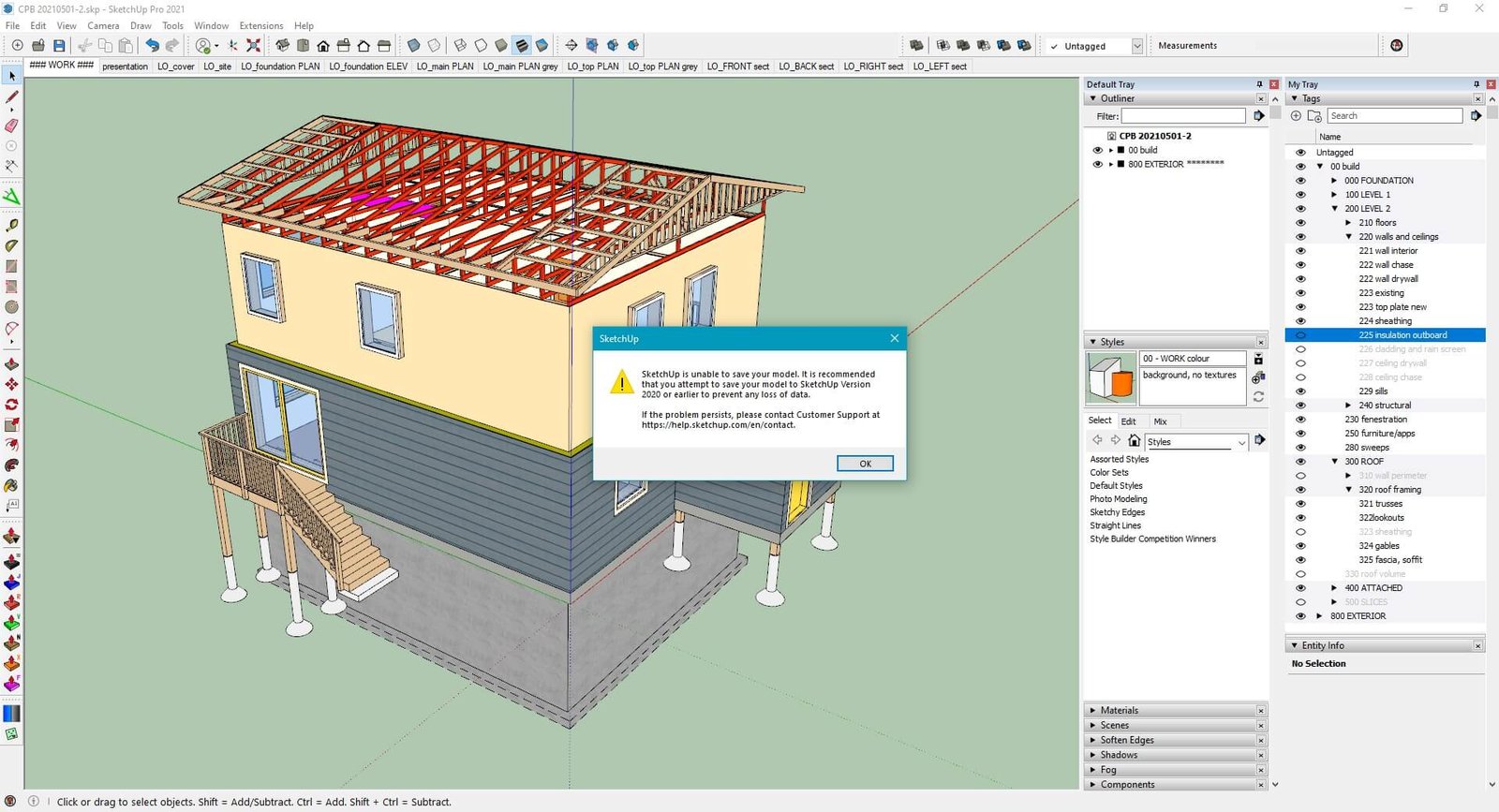Open Photo Modeling style collection
Viewport: 1499px width, 812px height.
point(1118,499)
